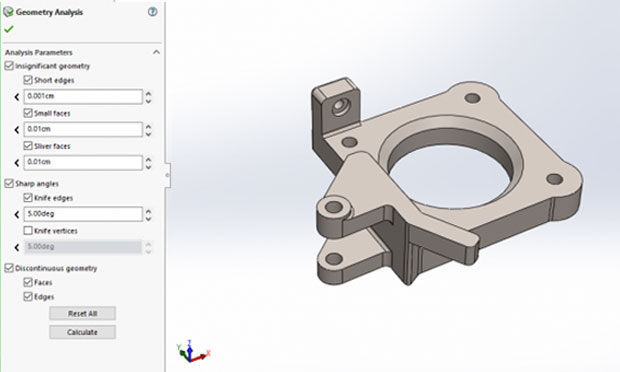Increase Sliver faces value with up arrow
This screenshot has height=372, width=620.
[x=148, y=160]
